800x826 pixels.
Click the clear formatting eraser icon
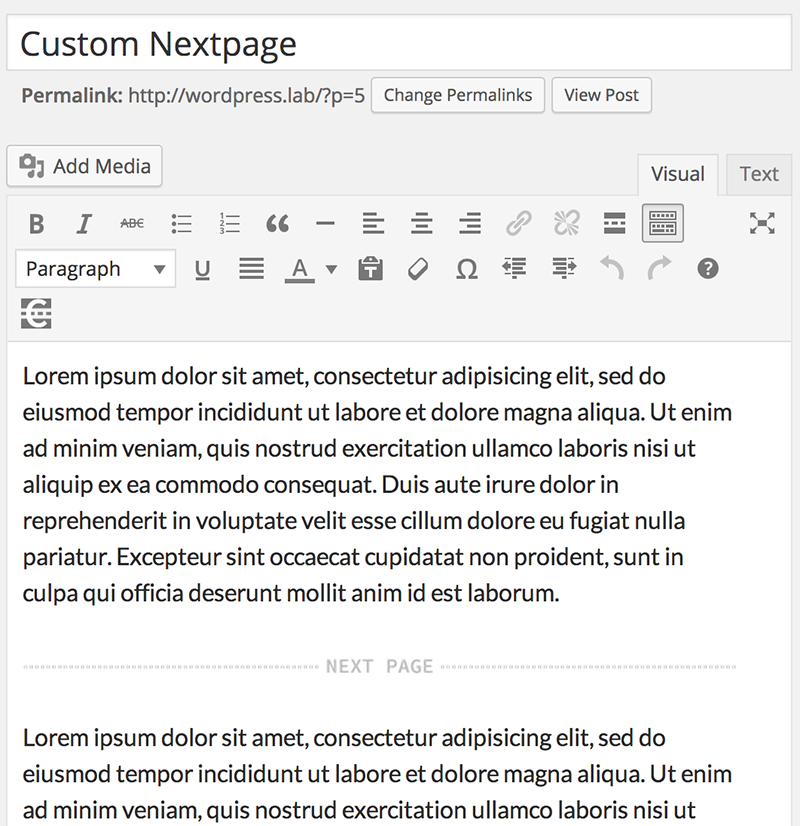pyautogui.click(x=418, y=268)
